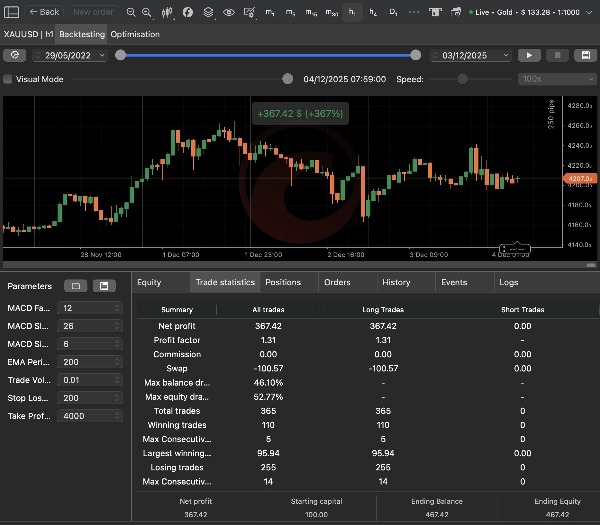600x525 pixels.
Task: Open the Equity tab
Action: [149, 282]
